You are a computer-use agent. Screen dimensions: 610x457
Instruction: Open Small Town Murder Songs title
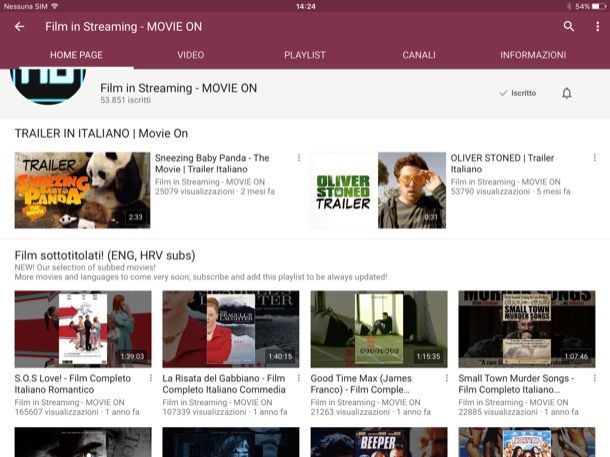point(516,384)
